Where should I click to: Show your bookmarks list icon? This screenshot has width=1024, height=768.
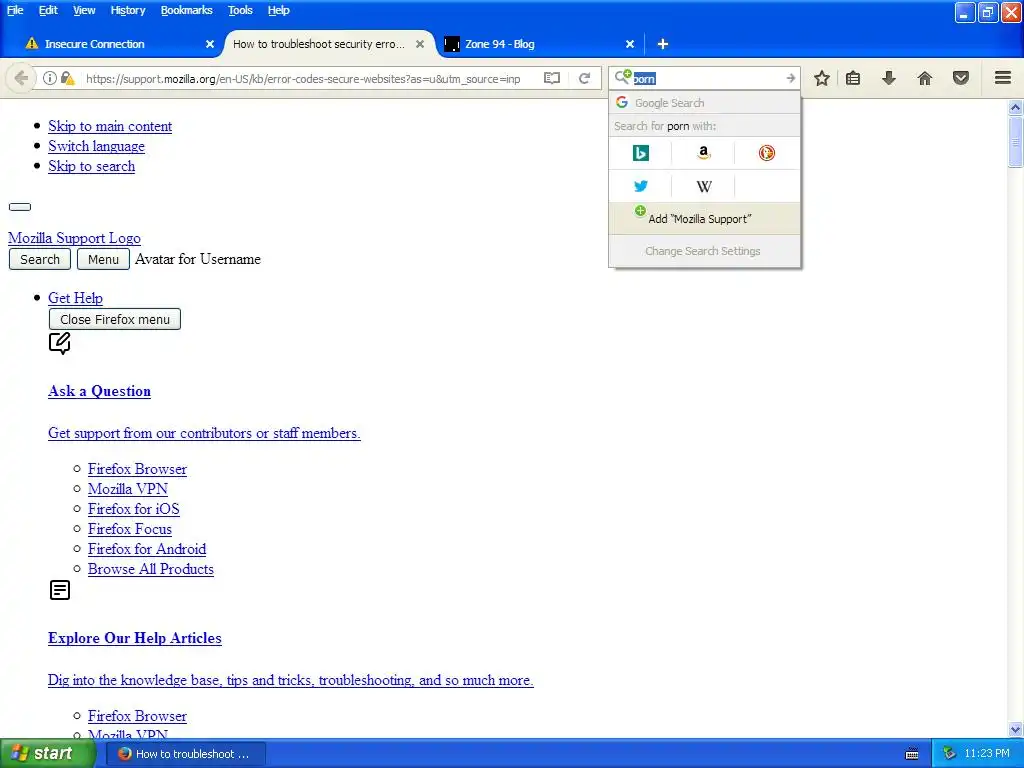coord(853,78)
